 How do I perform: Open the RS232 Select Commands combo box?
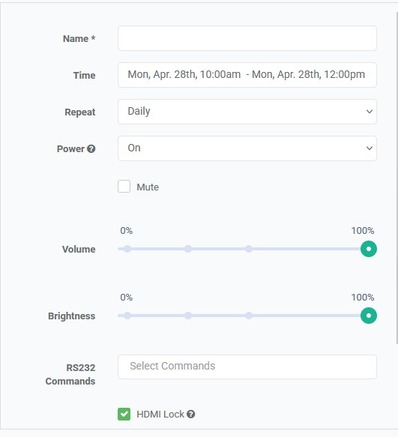(x=247, y=367)
